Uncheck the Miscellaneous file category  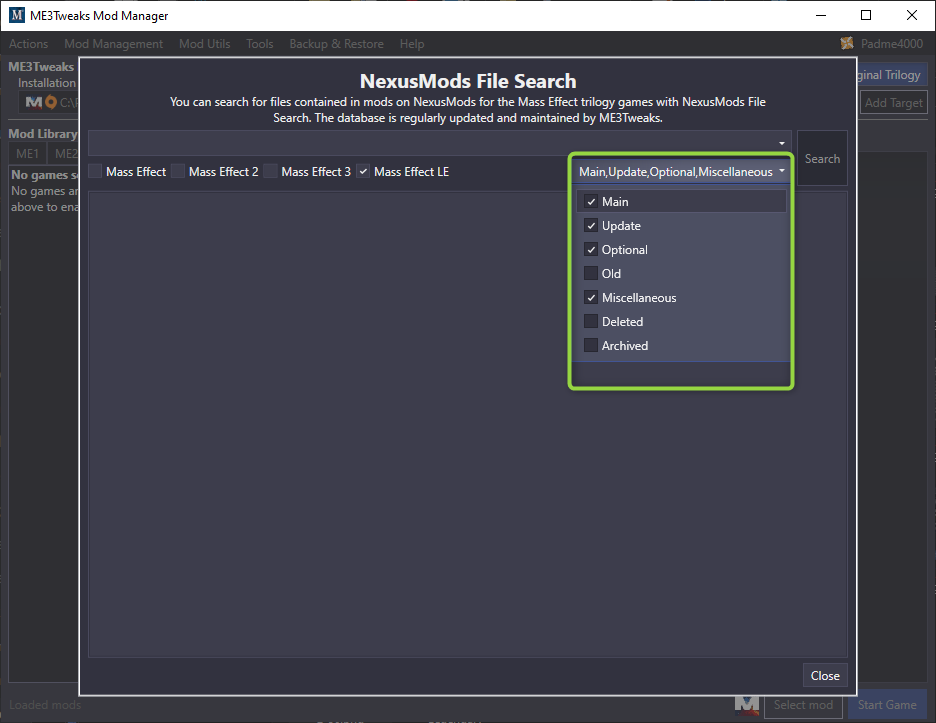(591, 297)
